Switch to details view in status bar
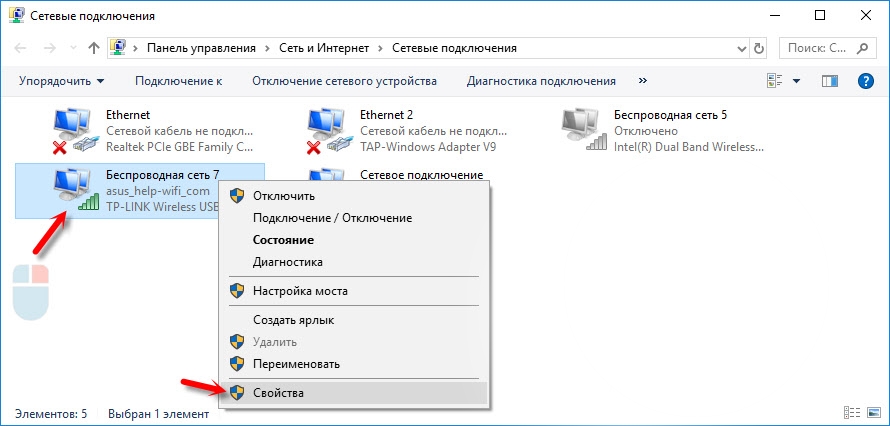Viewport: 890px width, 426px height. pyautogui.click(x=852, y=413)
